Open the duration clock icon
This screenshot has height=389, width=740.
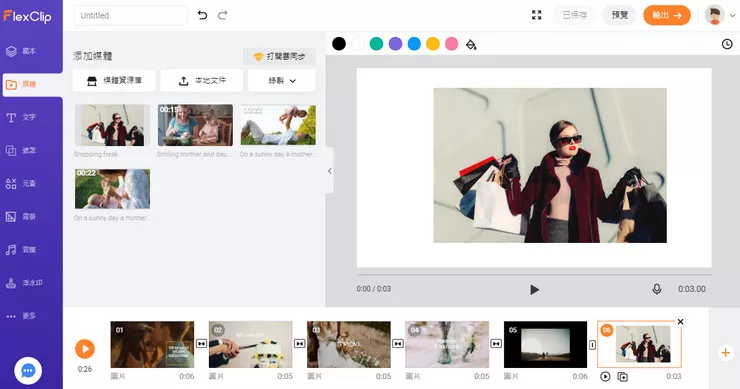[727, 44]
